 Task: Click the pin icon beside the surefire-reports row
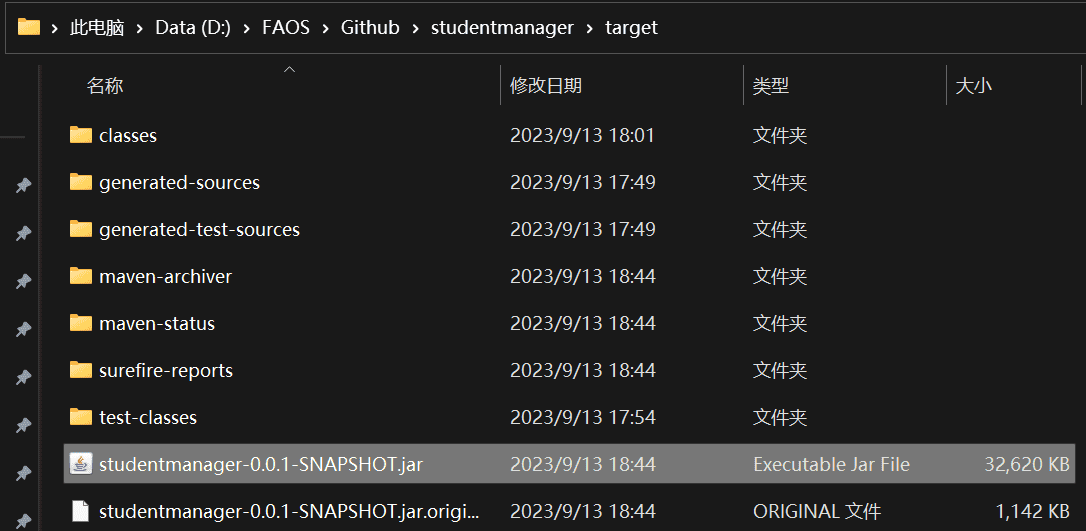24,377
